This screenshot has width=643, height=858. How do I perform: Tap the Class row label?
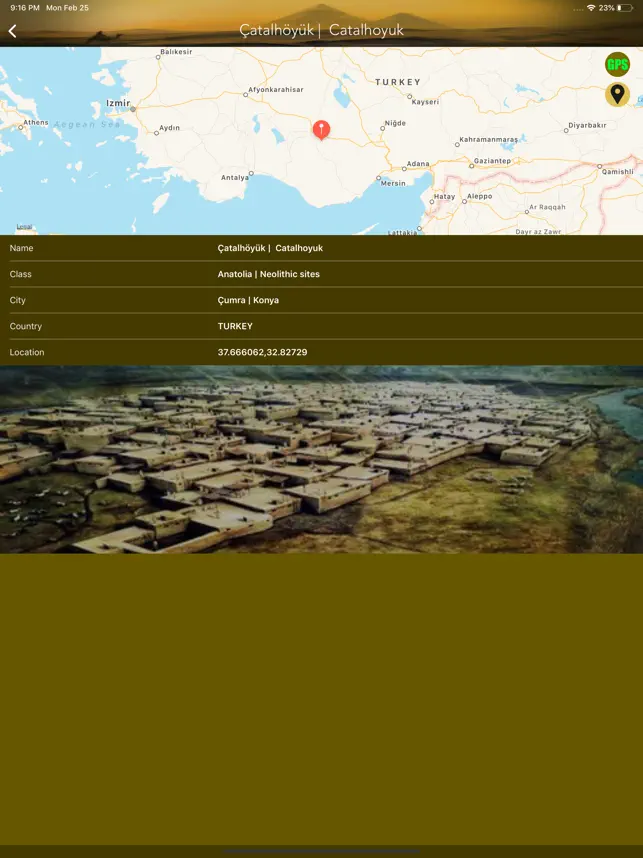(x=20, y=274)
